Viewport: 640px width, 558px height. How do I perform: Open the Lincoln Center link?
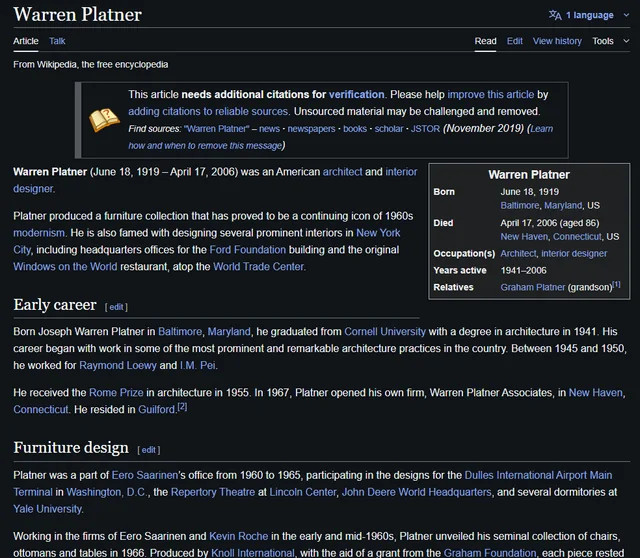303,492
